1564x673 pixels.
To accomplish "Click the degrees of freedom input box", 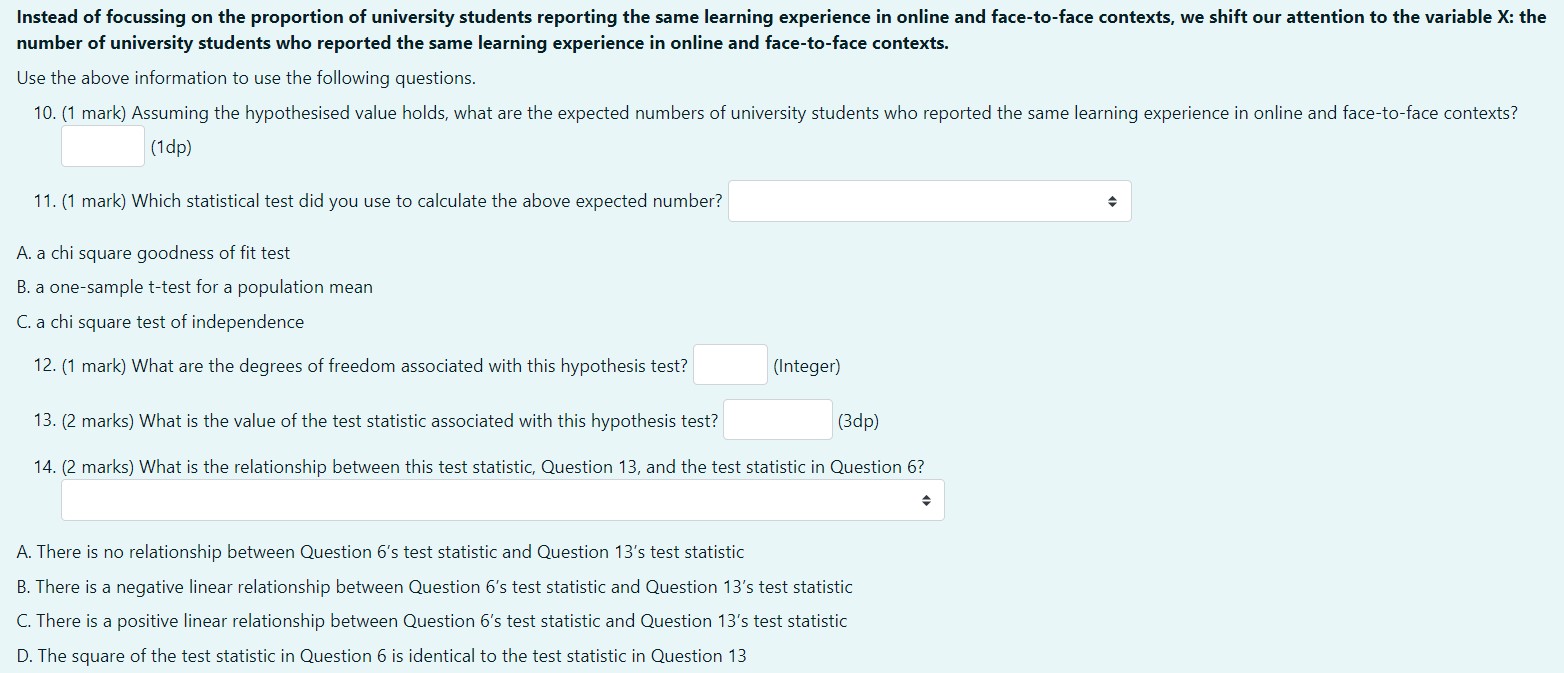I will [730, 366].
